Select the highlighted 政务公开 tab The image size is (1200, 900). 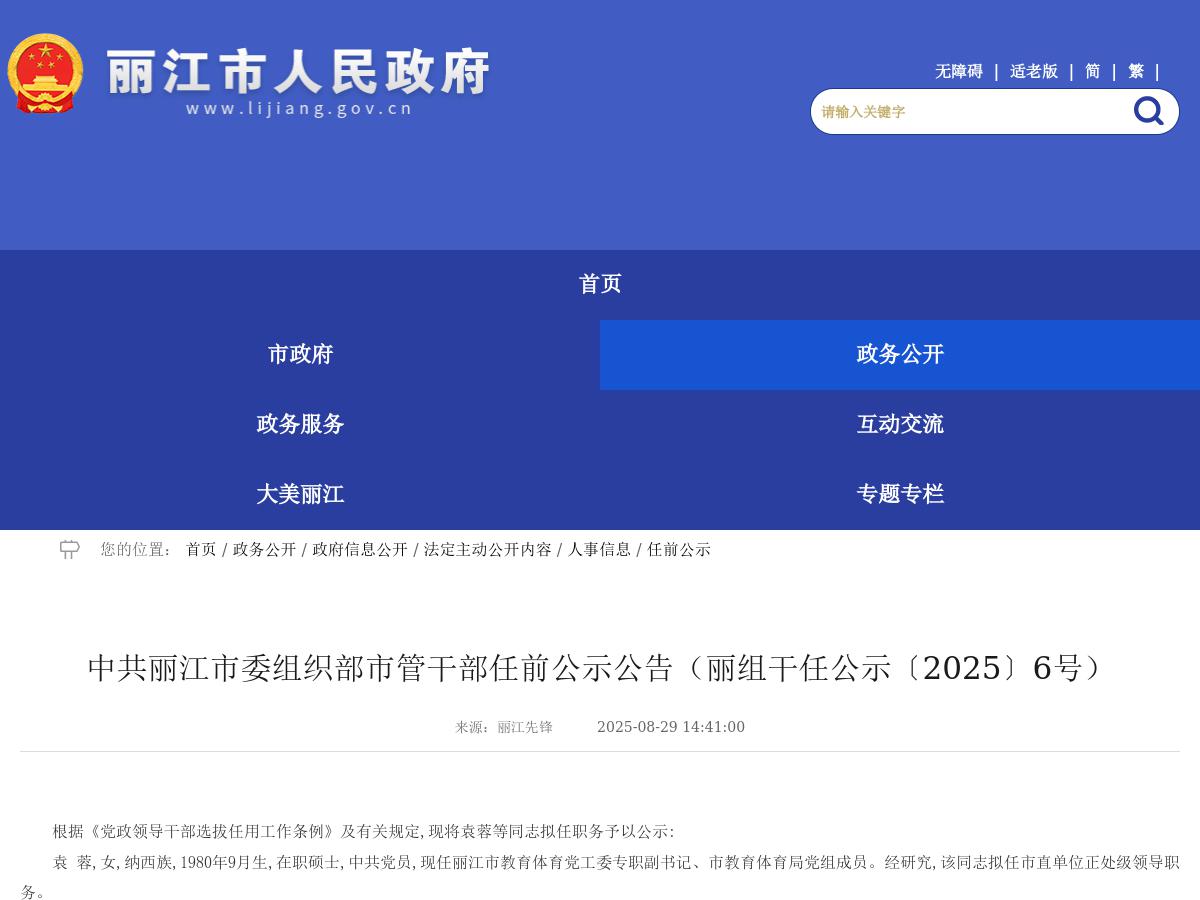pos(899,354)
